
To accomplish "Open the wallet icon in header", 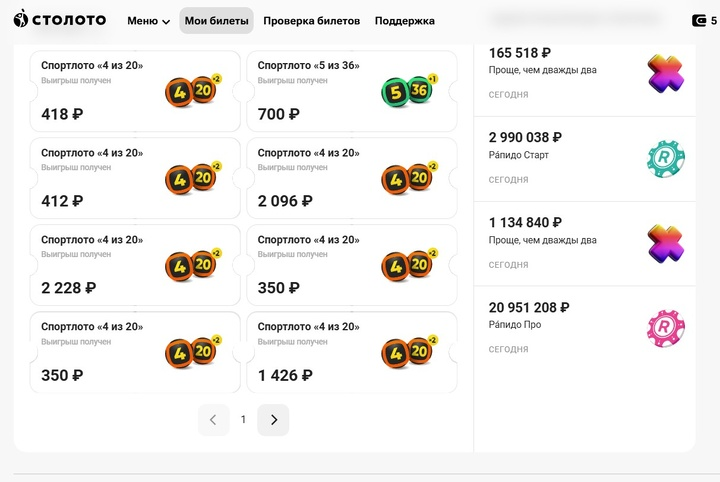I will [x=699, y=21].
